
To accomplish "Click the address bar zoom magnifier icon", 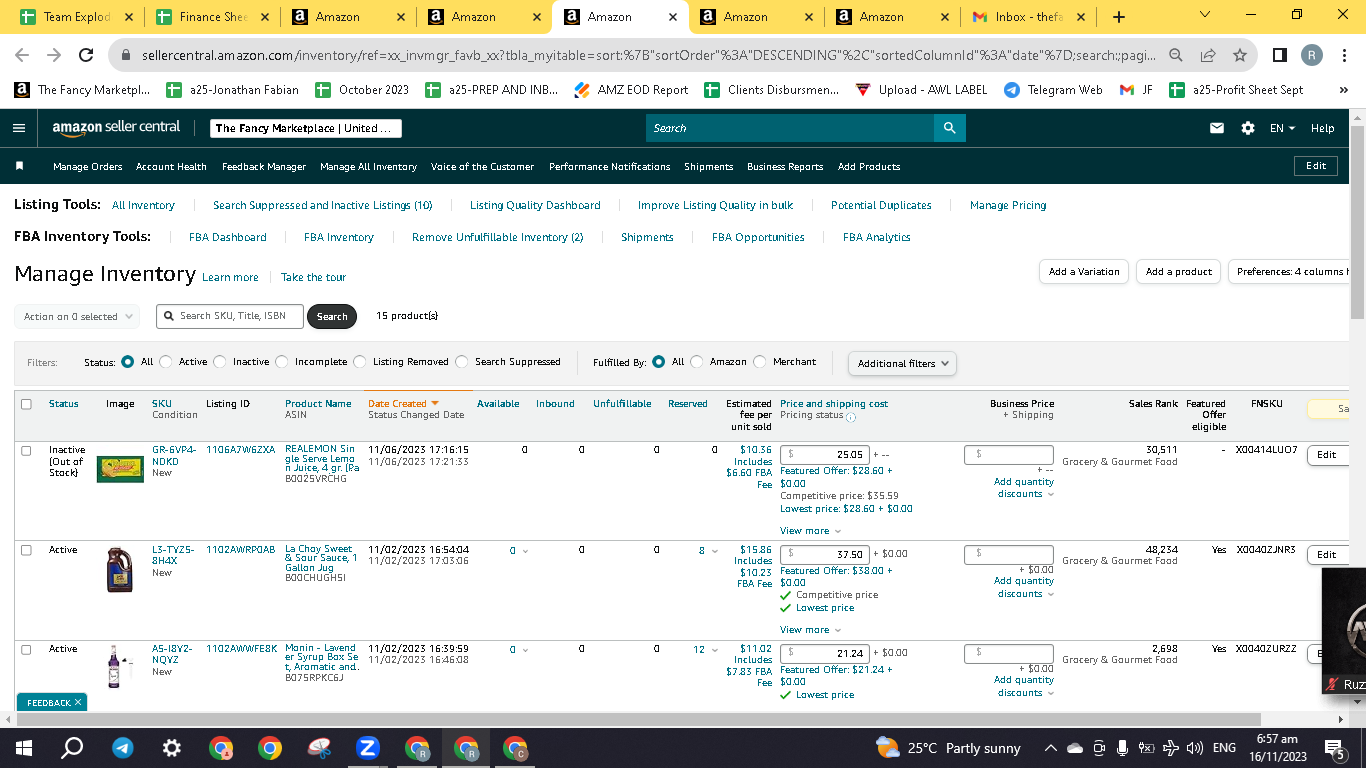I will tap(1177, 55).
